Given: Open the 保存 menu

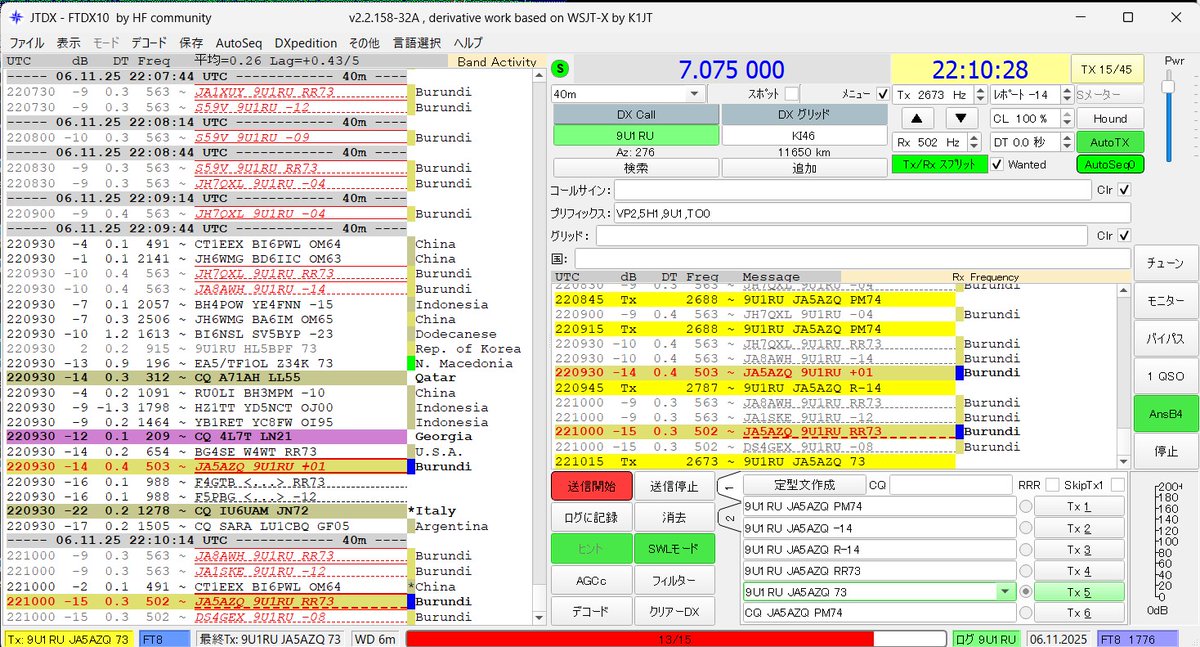Looking at the screenshot, I should 191,43.
